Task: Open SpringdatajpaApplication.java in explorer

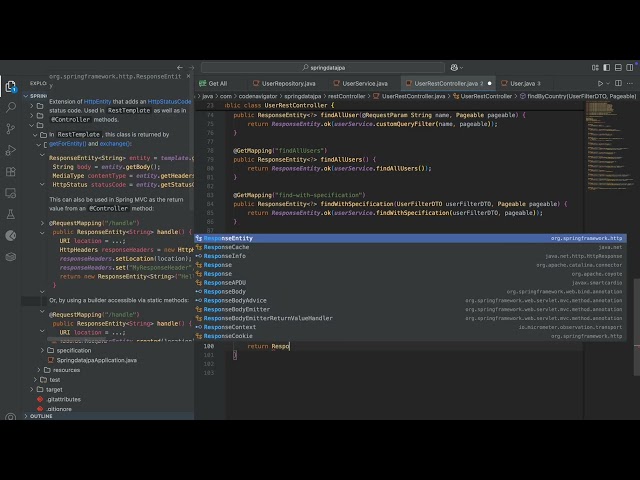Action: [x=96, y=360]
